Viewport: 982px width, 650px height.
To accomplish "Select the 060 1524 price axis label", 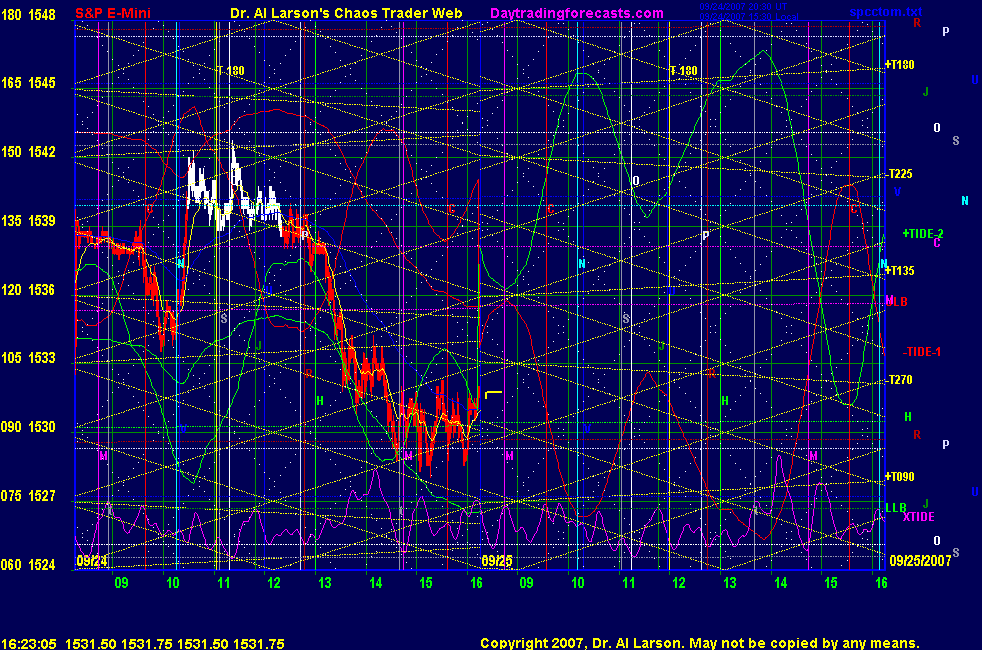I will (28, 564).
